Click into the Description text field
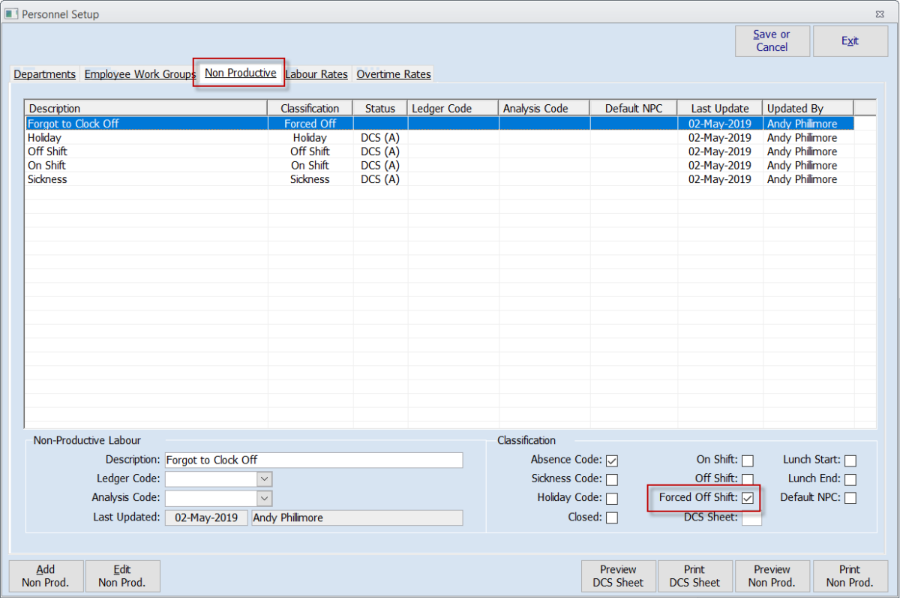Viewport: 900px width, 598px height. pos(313,460)
